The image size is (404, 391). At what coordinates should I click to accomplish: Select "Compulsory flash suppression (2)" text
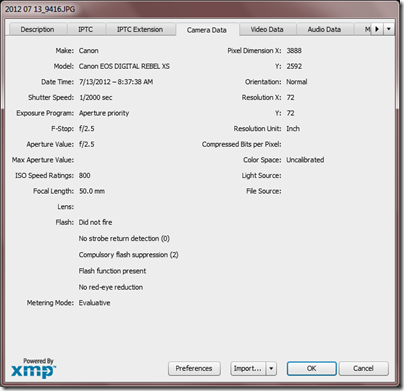(129, 255)
